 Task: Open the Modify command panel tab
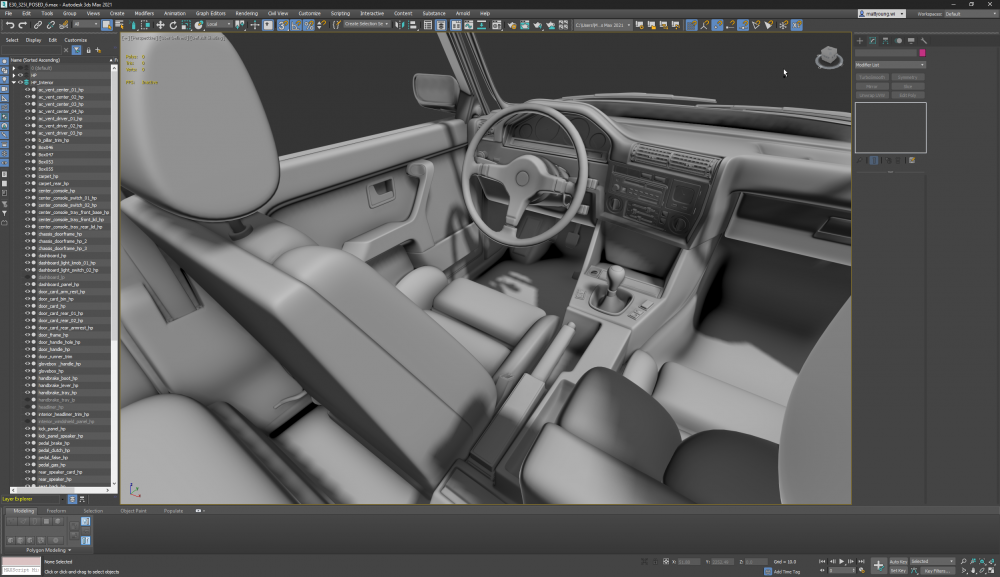(x=872, y=40)
